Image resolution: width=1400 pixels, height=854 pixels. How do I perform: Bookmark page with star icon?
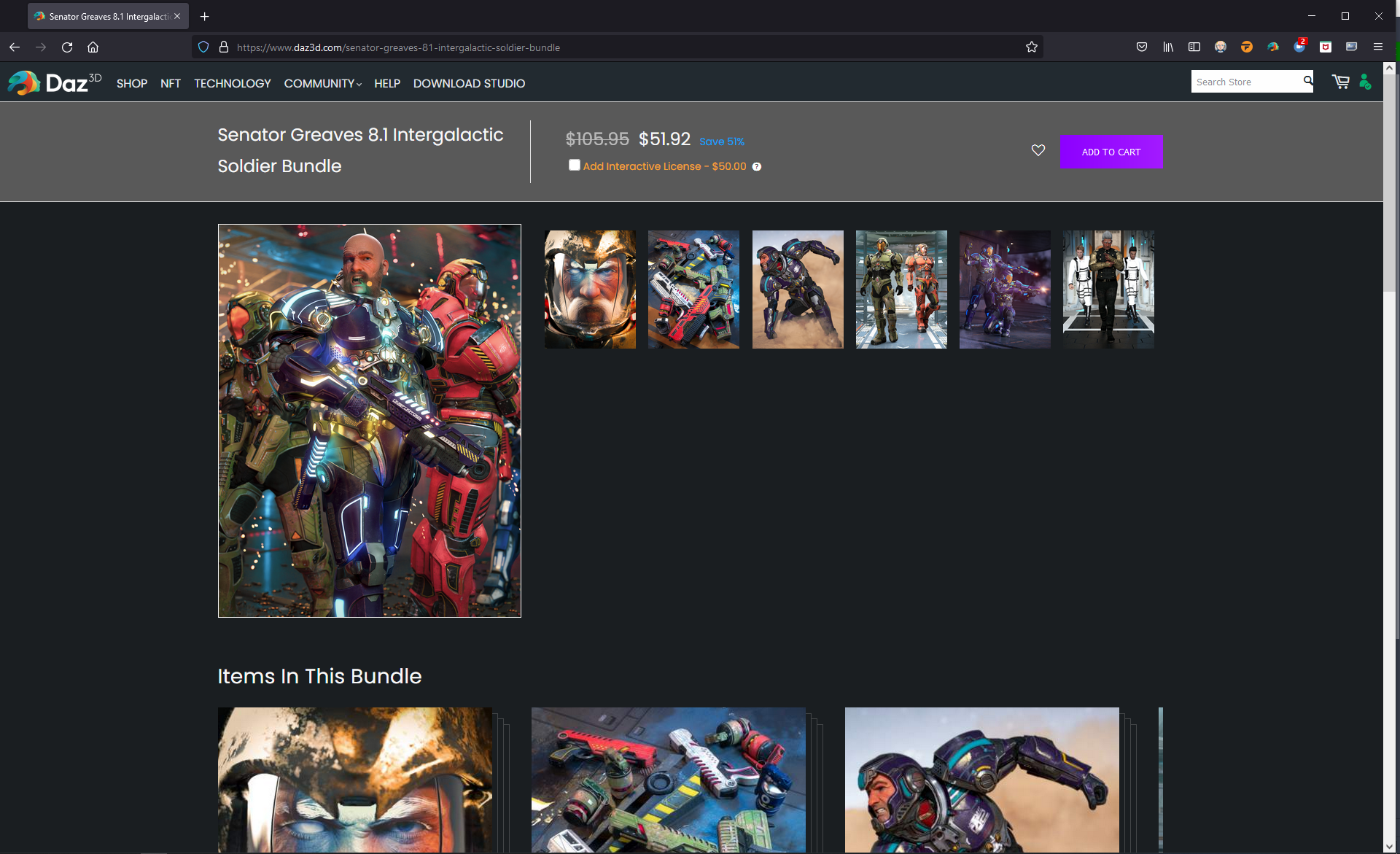click(x=1031, y=47)
